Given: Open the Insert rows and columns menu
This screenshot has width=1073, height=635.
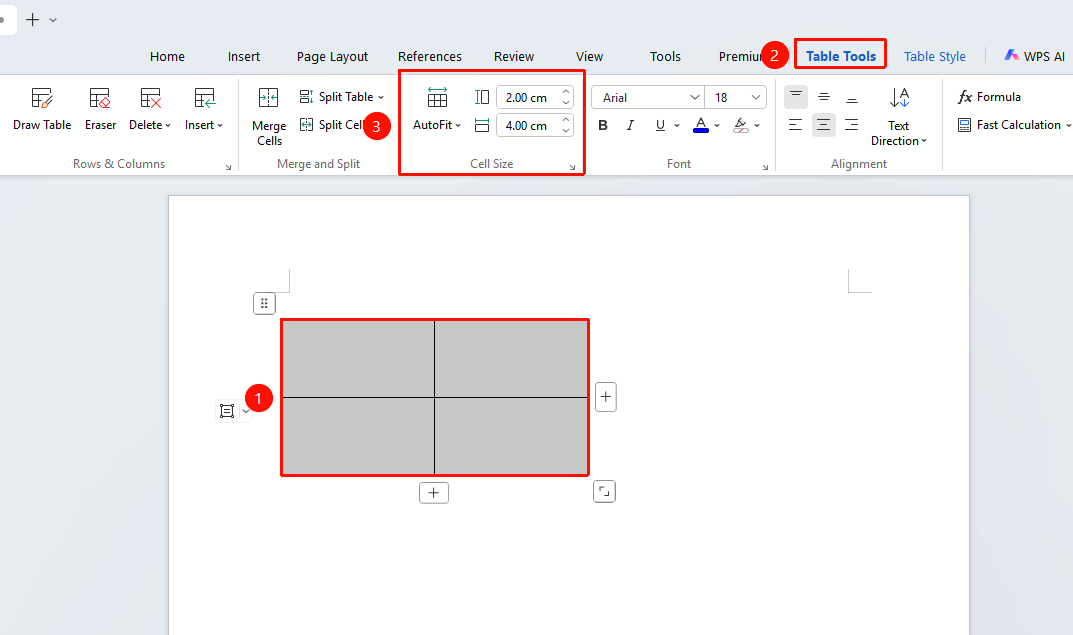Looking at the screenshot, I should coord(204,109).
